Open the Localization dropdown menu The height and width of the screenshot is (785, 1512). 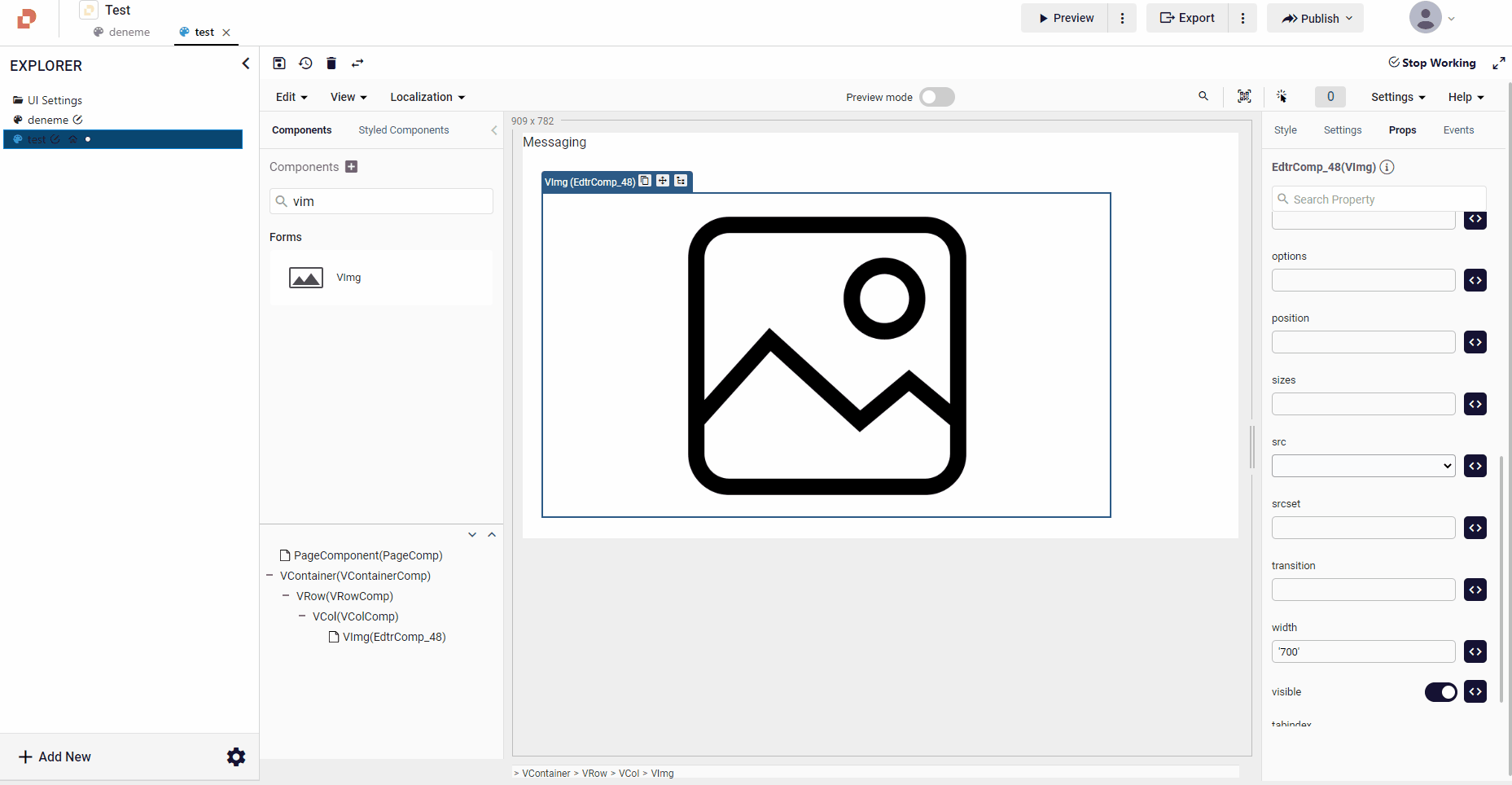(x=427, y=97)
